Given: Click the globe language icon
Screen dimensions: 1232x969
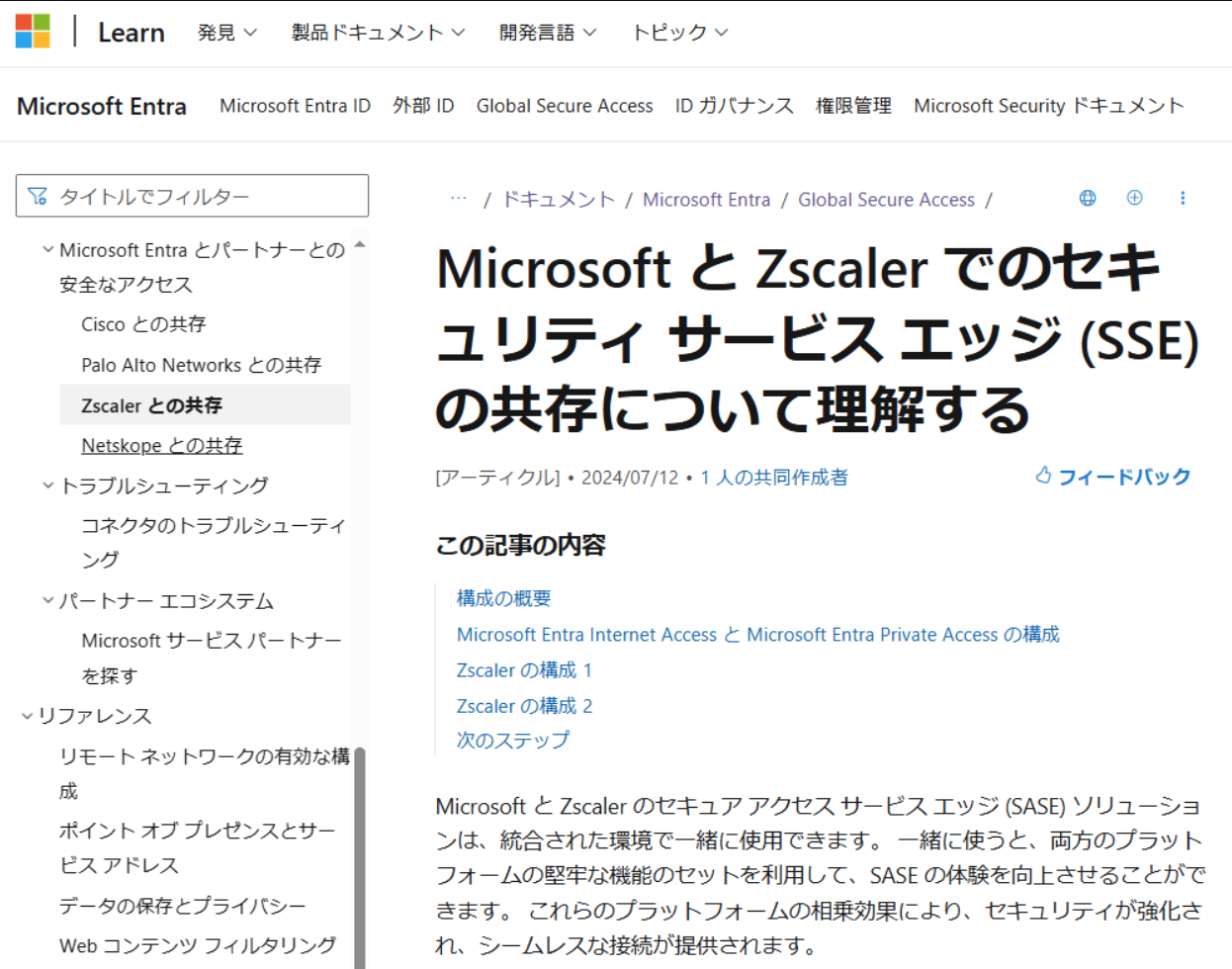Looking at the screenshot, I should pos(1088,198).
